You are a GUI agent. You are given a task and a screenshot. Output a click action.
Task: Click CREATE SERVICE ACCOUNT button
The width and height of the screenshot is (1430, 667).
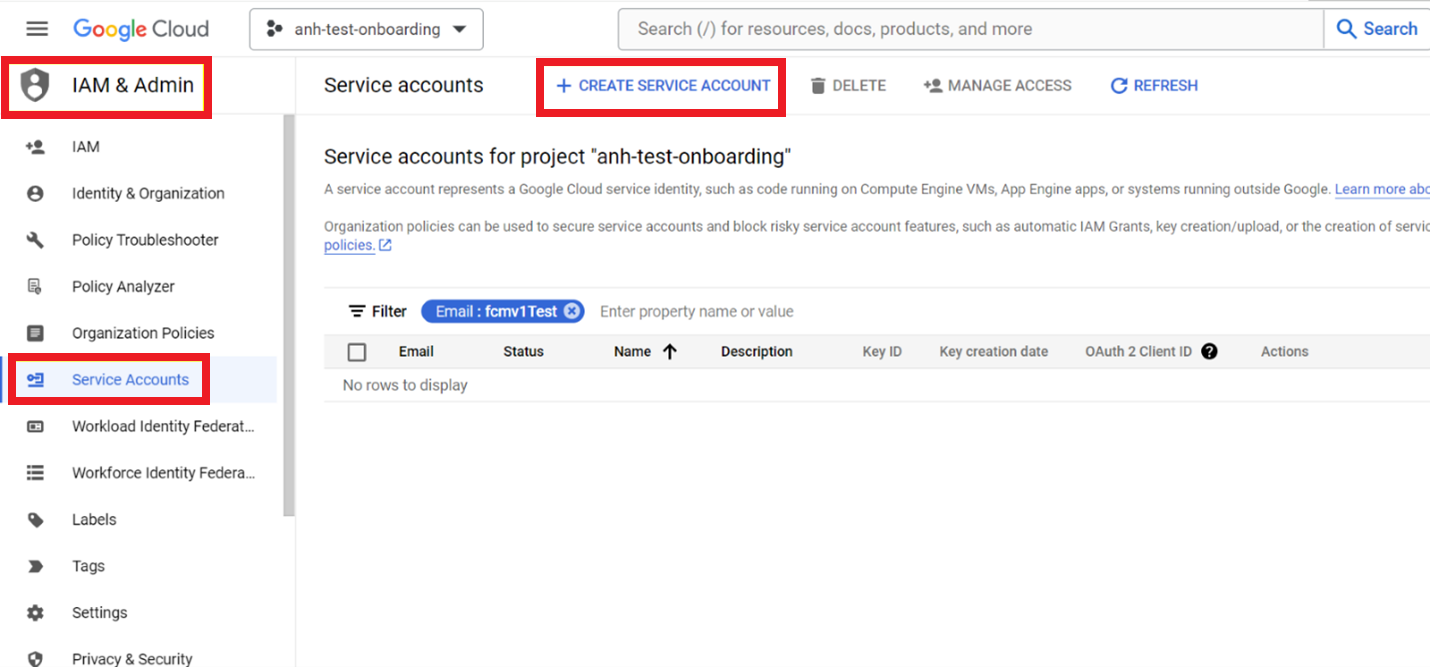coord(662,86)
